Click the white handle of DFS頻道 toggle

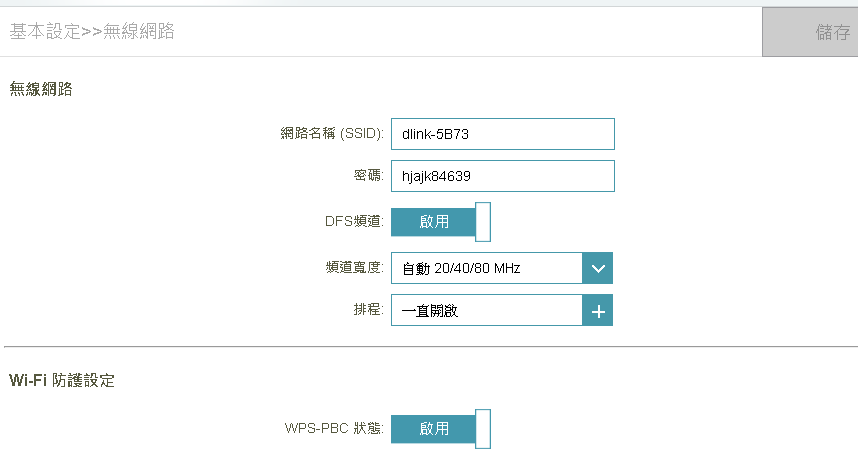coord(483,222)
